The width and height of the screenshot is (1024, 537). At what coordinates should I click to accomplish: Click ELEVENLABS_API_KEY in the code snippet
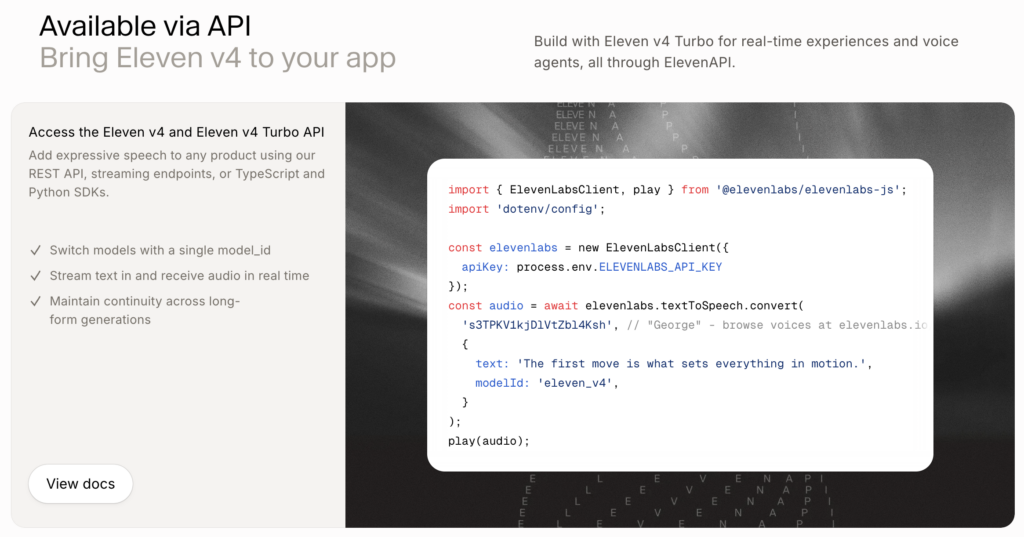pyautogui.click(x=660, y=267)
